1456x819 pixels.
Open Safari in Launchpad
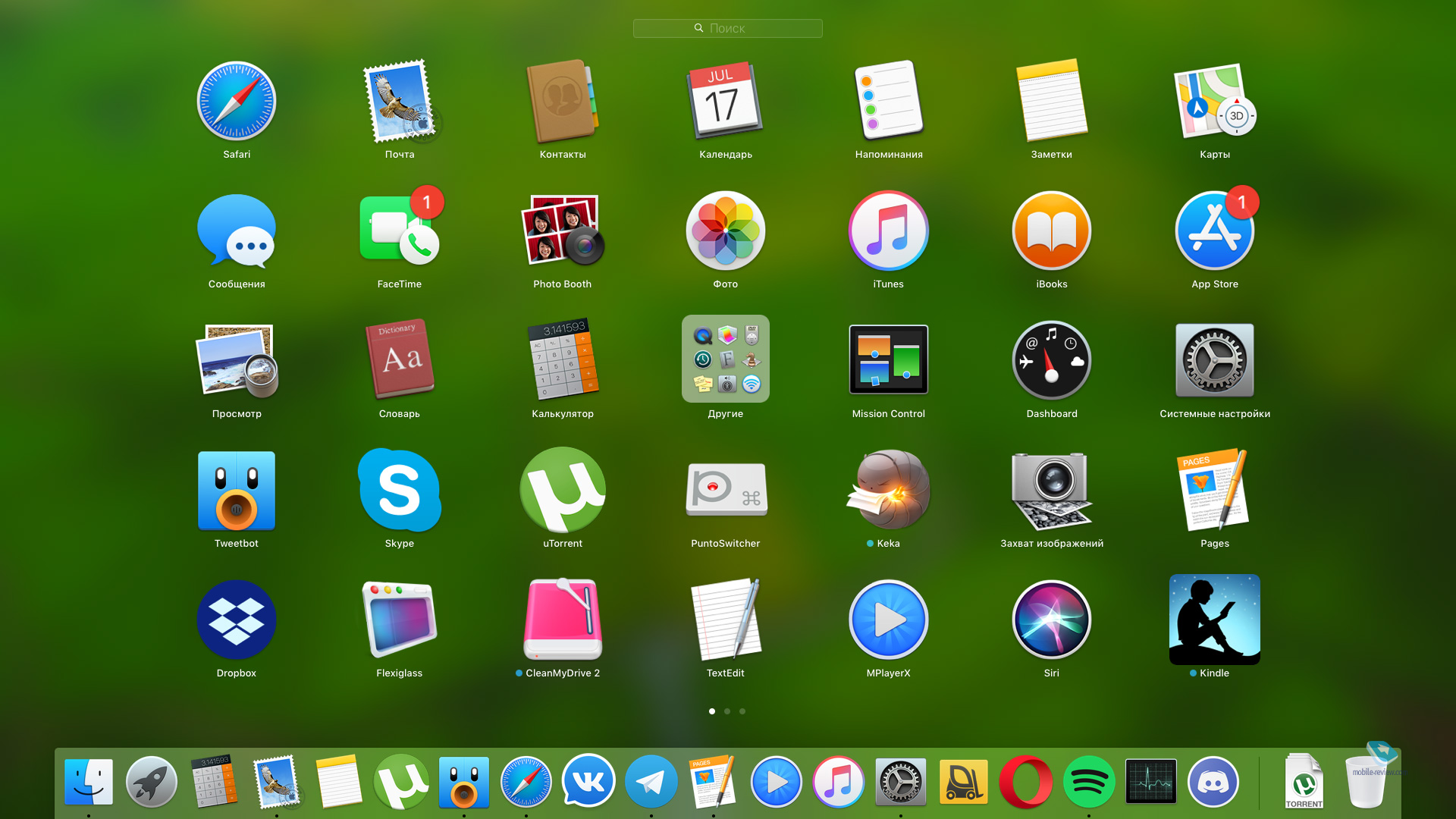[237, 101]
